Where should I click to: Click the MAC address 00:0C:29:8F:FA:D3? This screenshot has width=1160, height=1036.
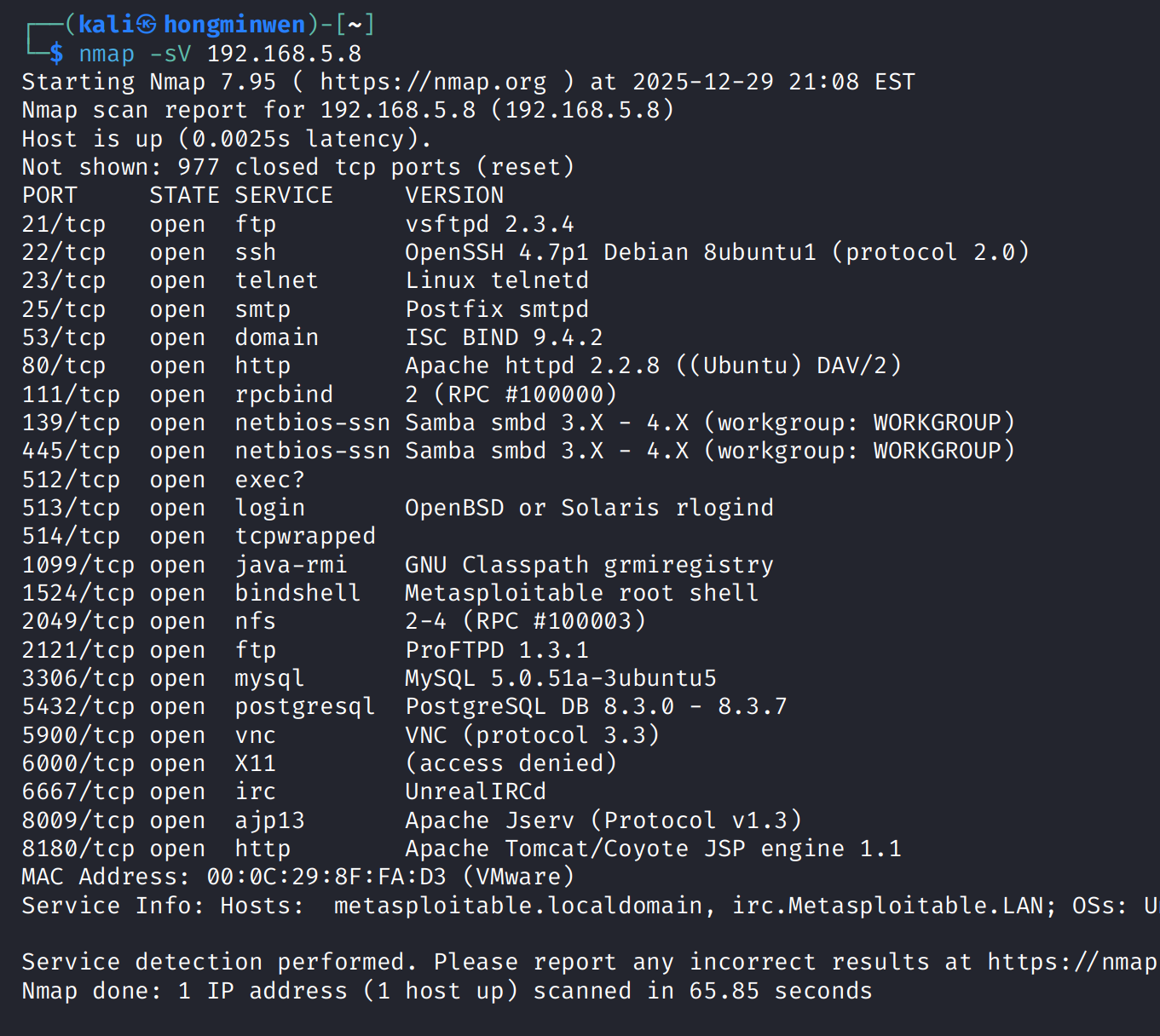[326, 877]
